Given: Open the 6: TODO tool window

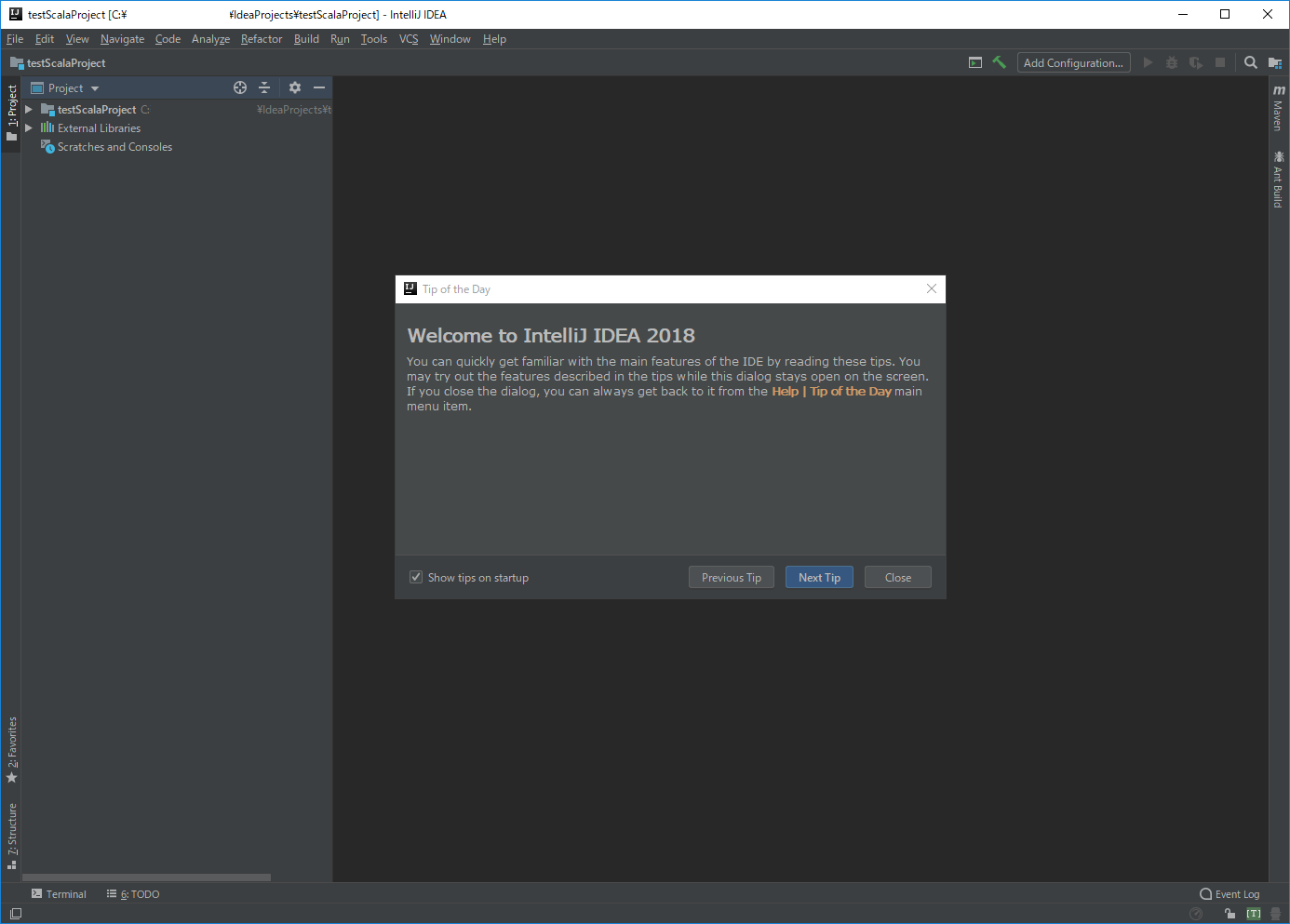Looking at the screenshot, I should (x=133, y=894).
